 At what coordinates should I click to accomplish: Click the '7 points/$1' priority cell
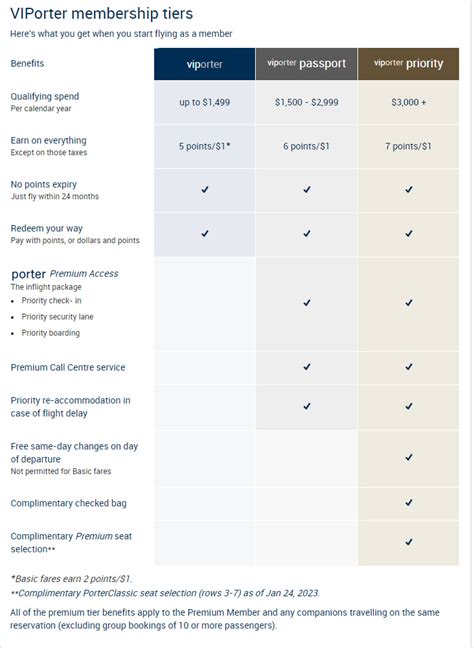(408, 146)
